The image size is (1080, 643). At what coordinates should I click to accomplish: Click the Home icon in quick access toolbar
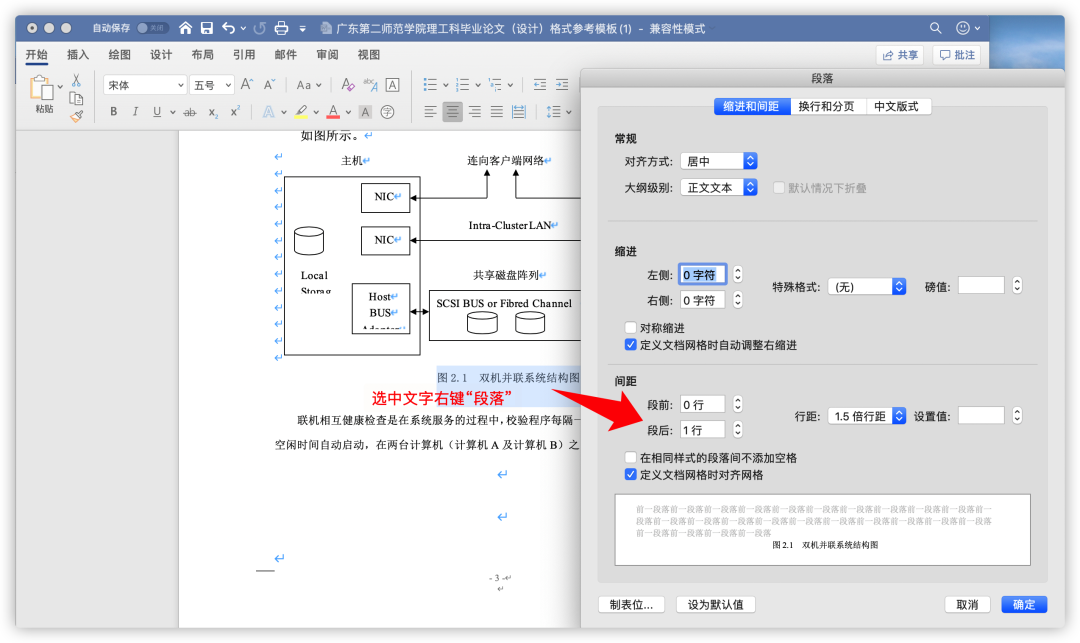coord(185,28)
